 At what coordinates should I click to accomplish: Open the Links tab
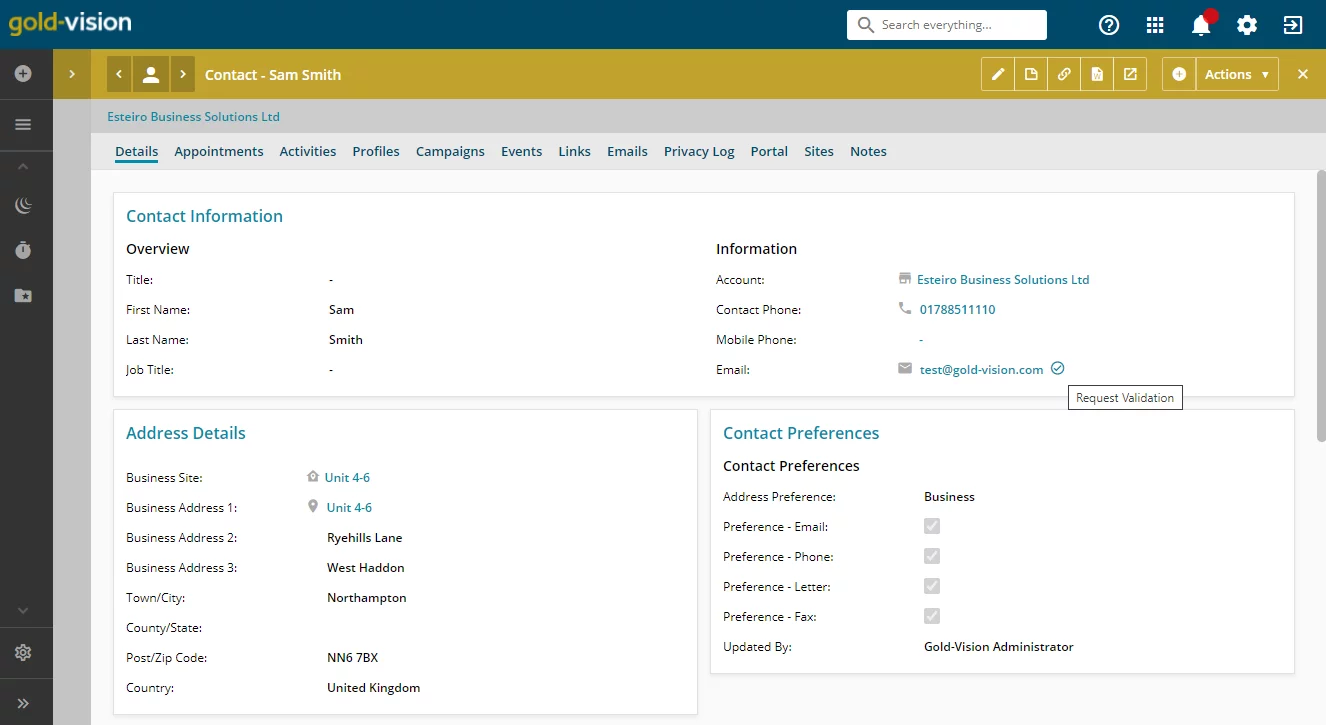click(x=575, y=151)
